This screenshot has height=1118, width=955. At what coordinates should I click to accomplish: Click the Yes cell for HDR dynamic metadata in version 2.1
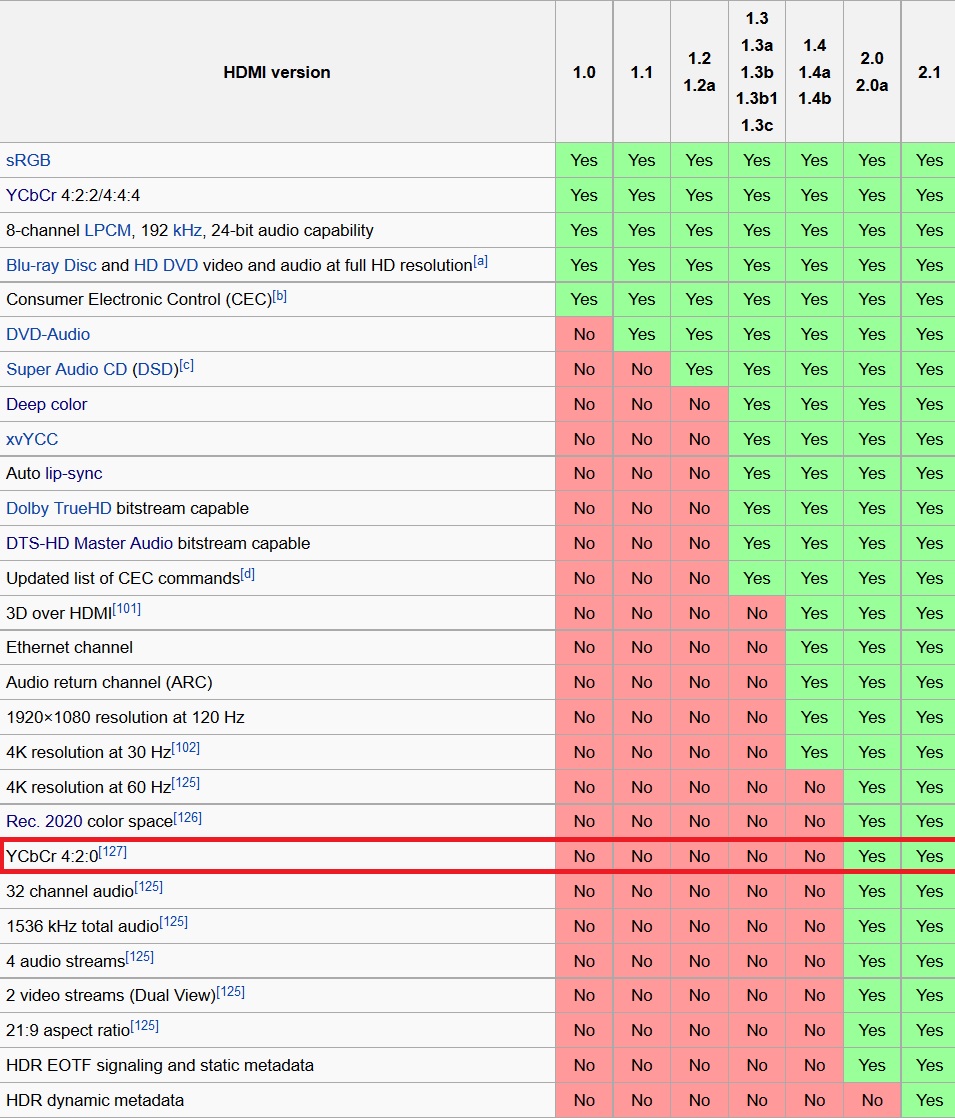pos(929,1100)
